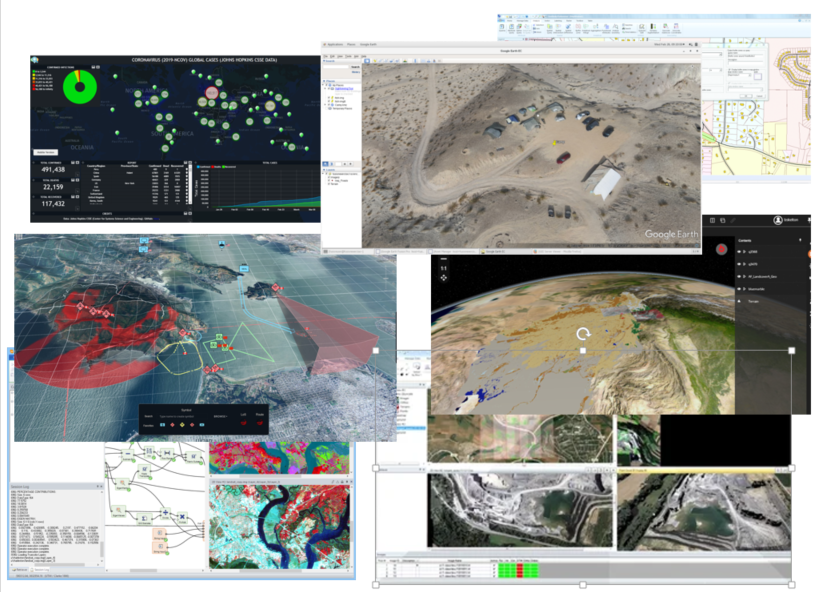Viewport: 829px width, 592px height.
Task: Hide the q2068 layer with its eye toggle
Action: click(739, 252)
